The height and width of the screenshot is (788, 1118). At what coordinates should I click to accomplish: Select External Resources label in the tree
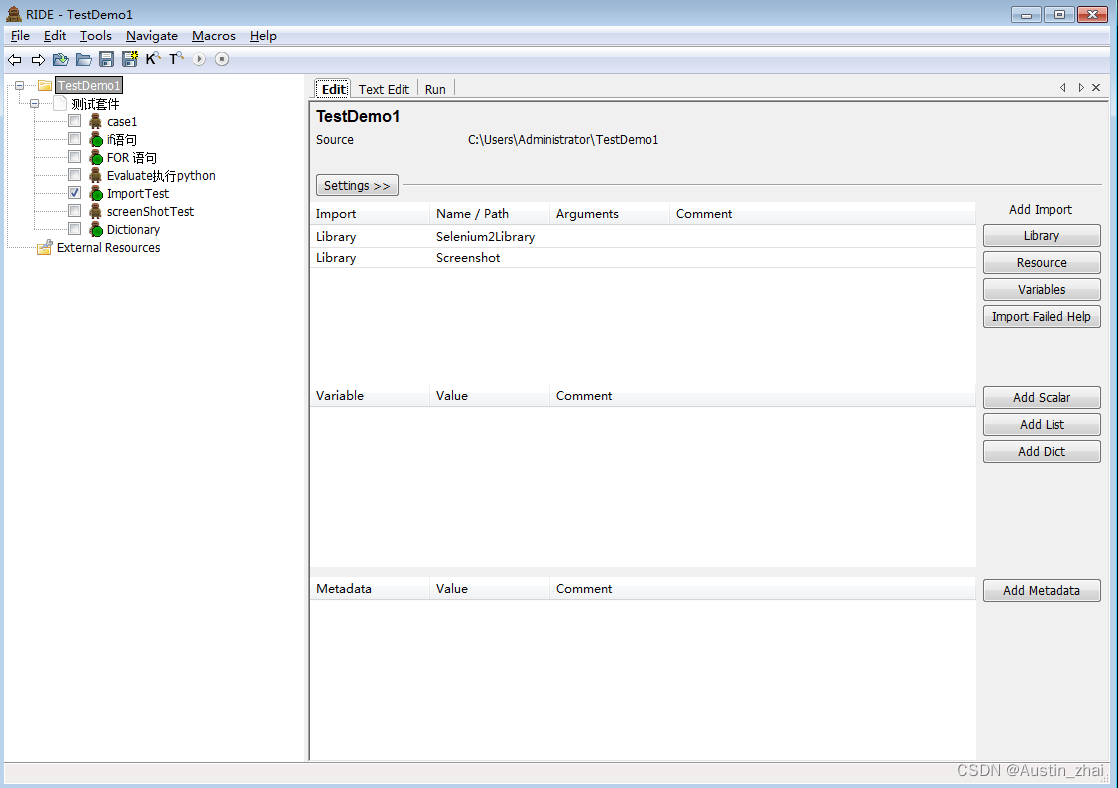coord(108,247)
